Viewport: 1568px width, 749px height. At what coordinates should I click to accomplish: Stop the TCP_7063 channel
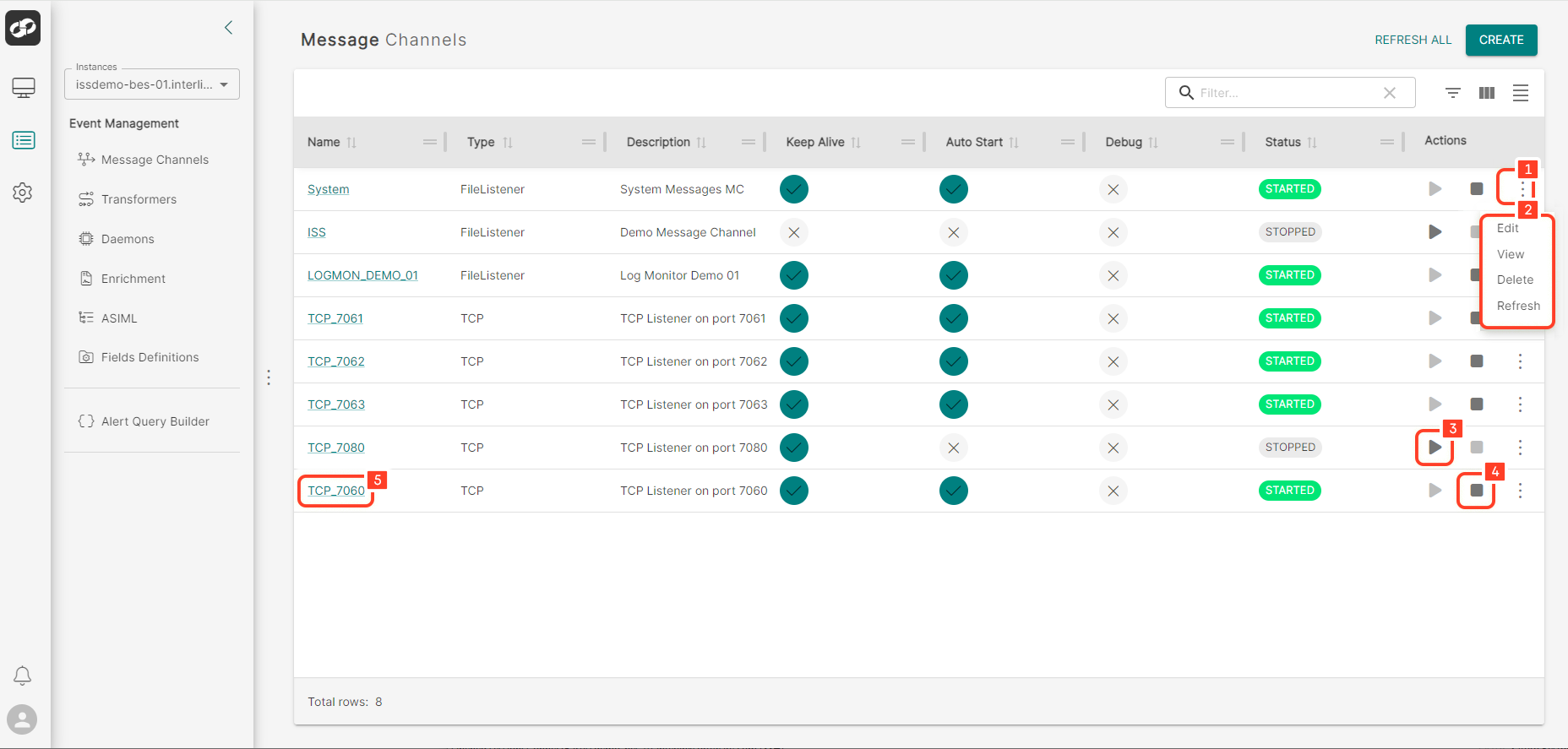tap(1477, 404)
